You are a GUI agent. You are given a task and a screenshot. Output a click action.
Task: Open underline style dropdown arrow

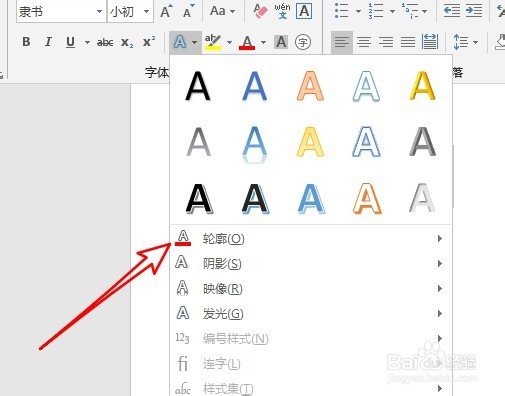click(87, 42)
